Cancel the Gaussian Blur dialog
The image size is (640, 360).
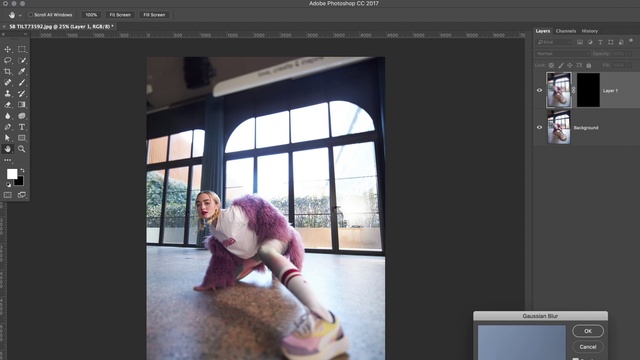[x=588, y=347]
